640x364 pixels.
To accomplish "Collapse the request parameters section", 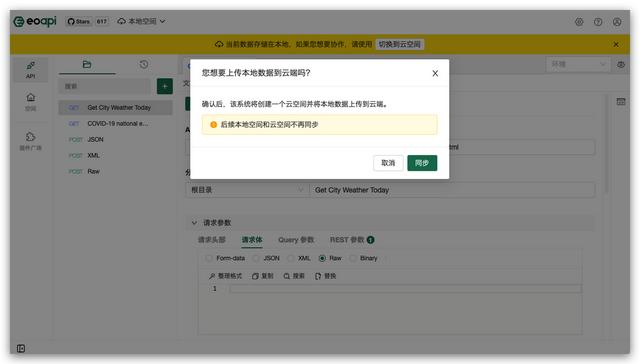I will (x=194, y=222).
